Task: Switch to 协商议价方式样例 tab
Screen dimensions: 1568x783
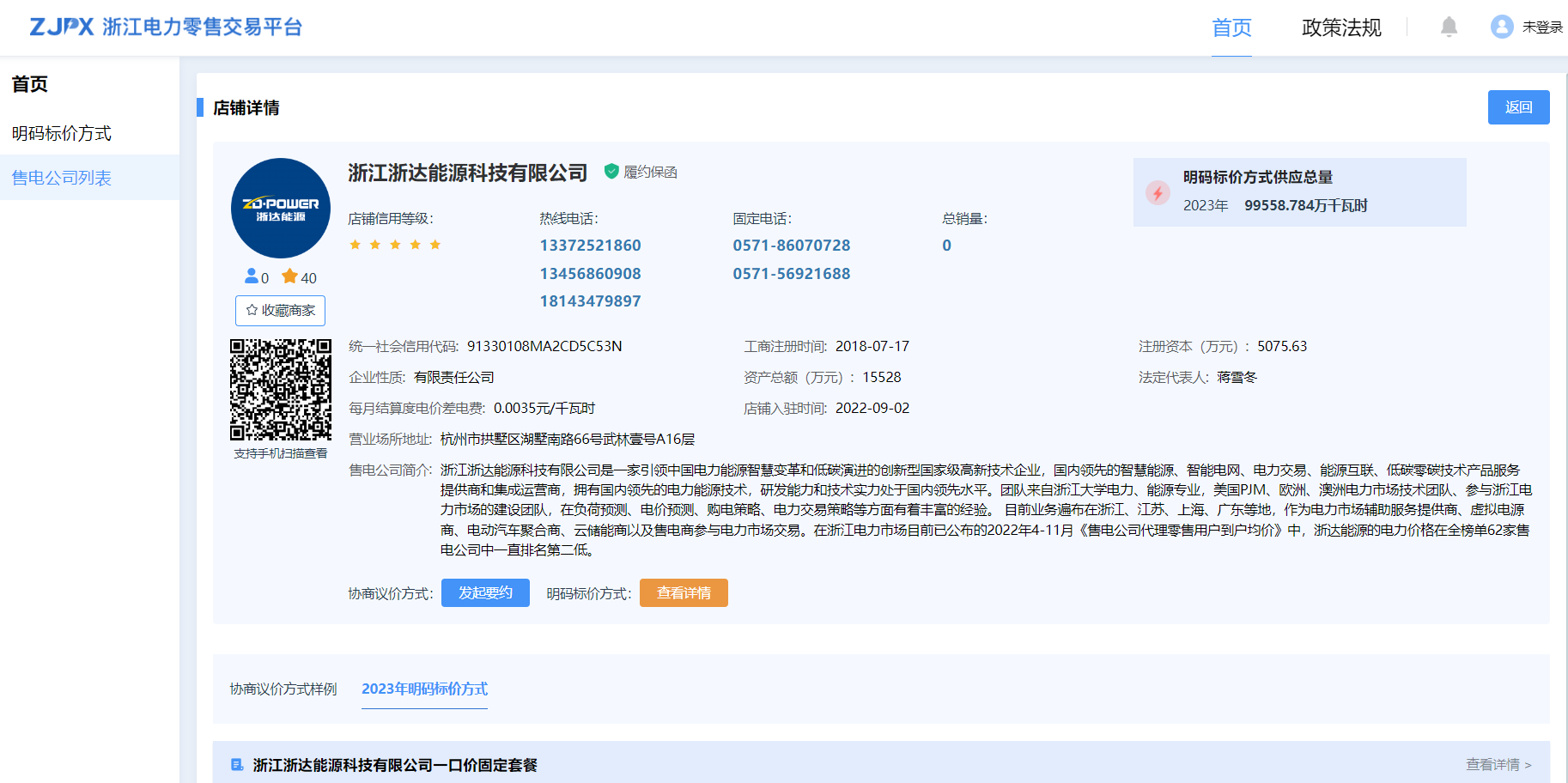Action: (283, 689)
